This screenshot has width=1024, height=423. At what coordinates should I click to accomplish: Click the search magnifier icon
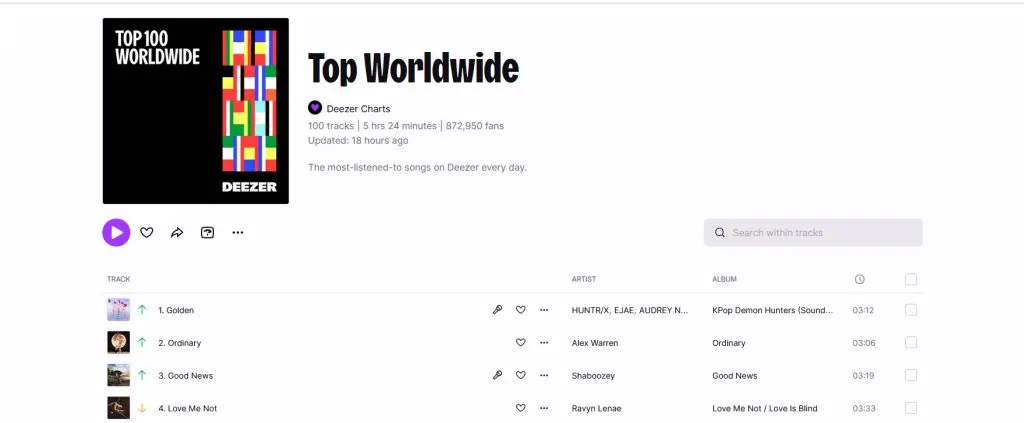720,232
